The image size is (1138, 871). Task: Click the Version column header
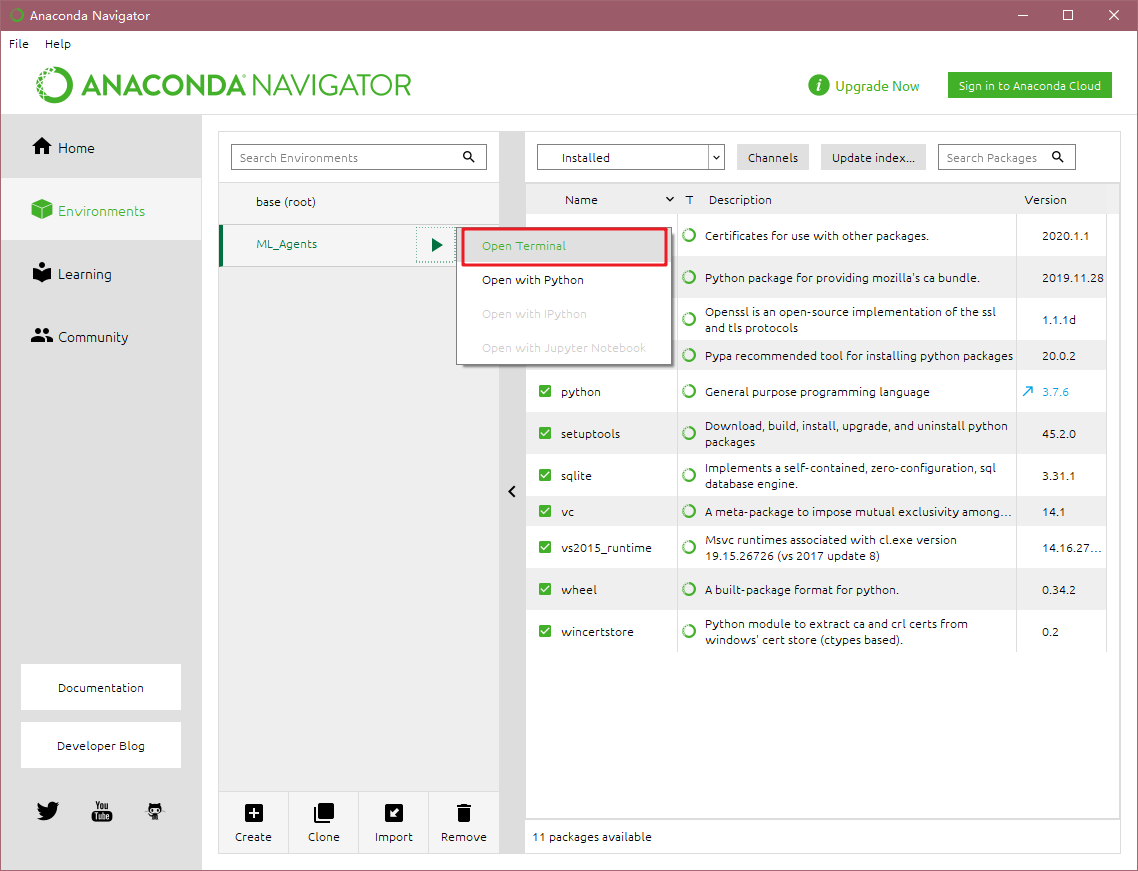pyautogui.click(x=1045, y=200)
